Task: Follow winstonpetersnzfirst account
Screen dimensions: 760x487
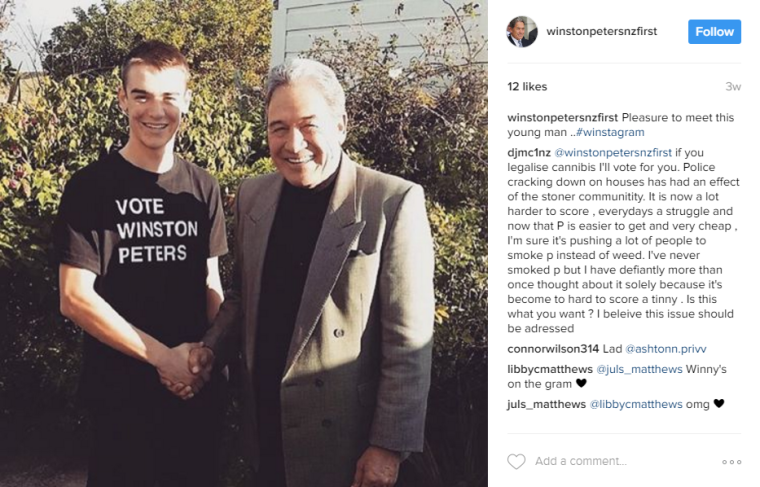Action: 714,31
